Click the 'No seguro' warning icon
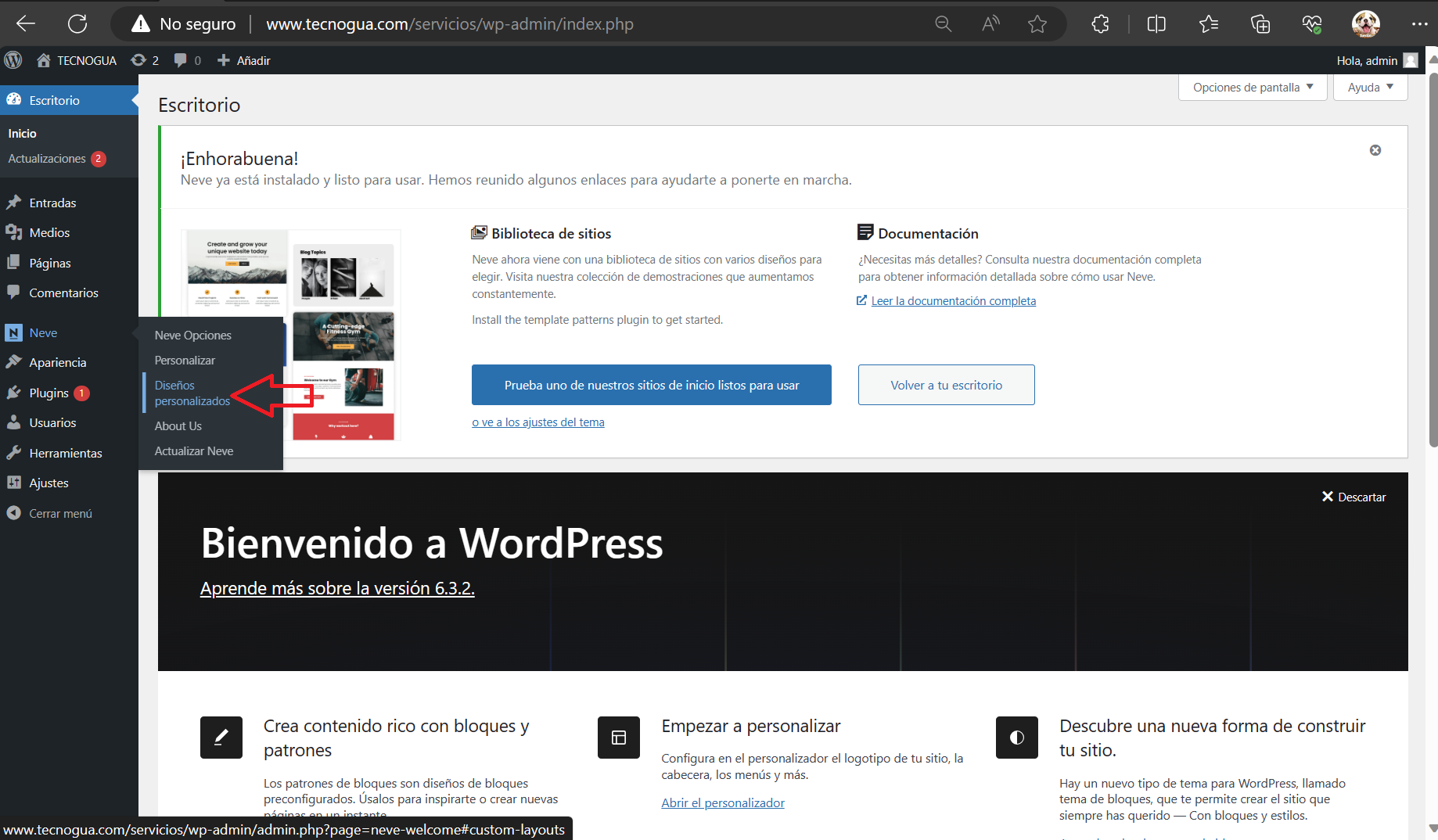1438x840 pixels. coord(141,23)
